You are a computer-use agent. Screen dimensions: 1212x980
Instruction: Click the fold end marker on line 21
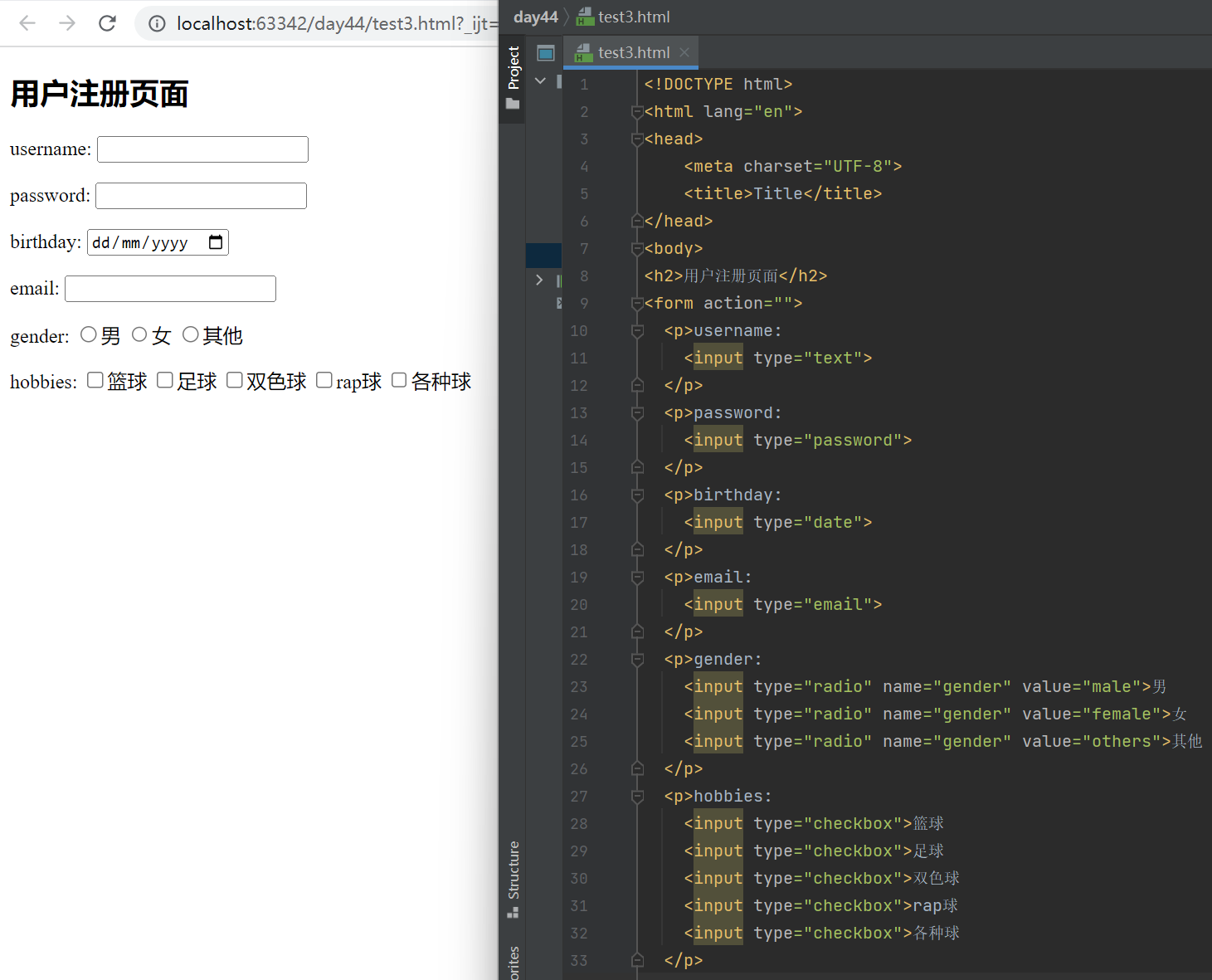pyautogui.click(x=637, y=632)
